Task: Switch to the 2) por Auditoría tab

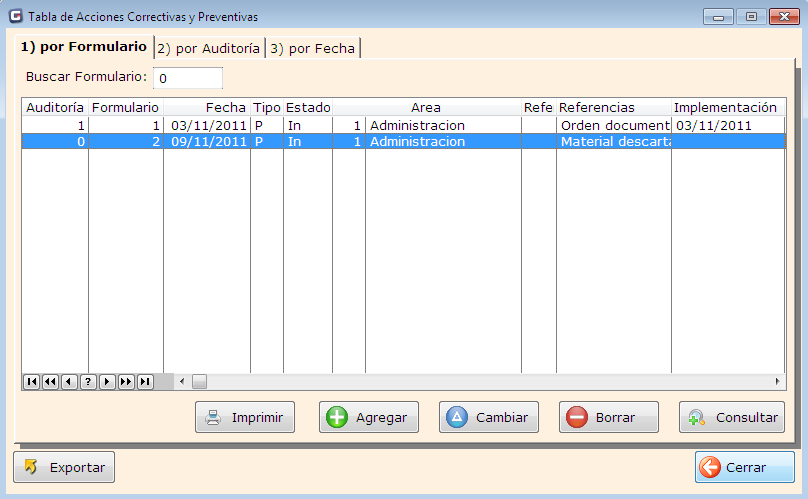Action: tap(209, 48)
